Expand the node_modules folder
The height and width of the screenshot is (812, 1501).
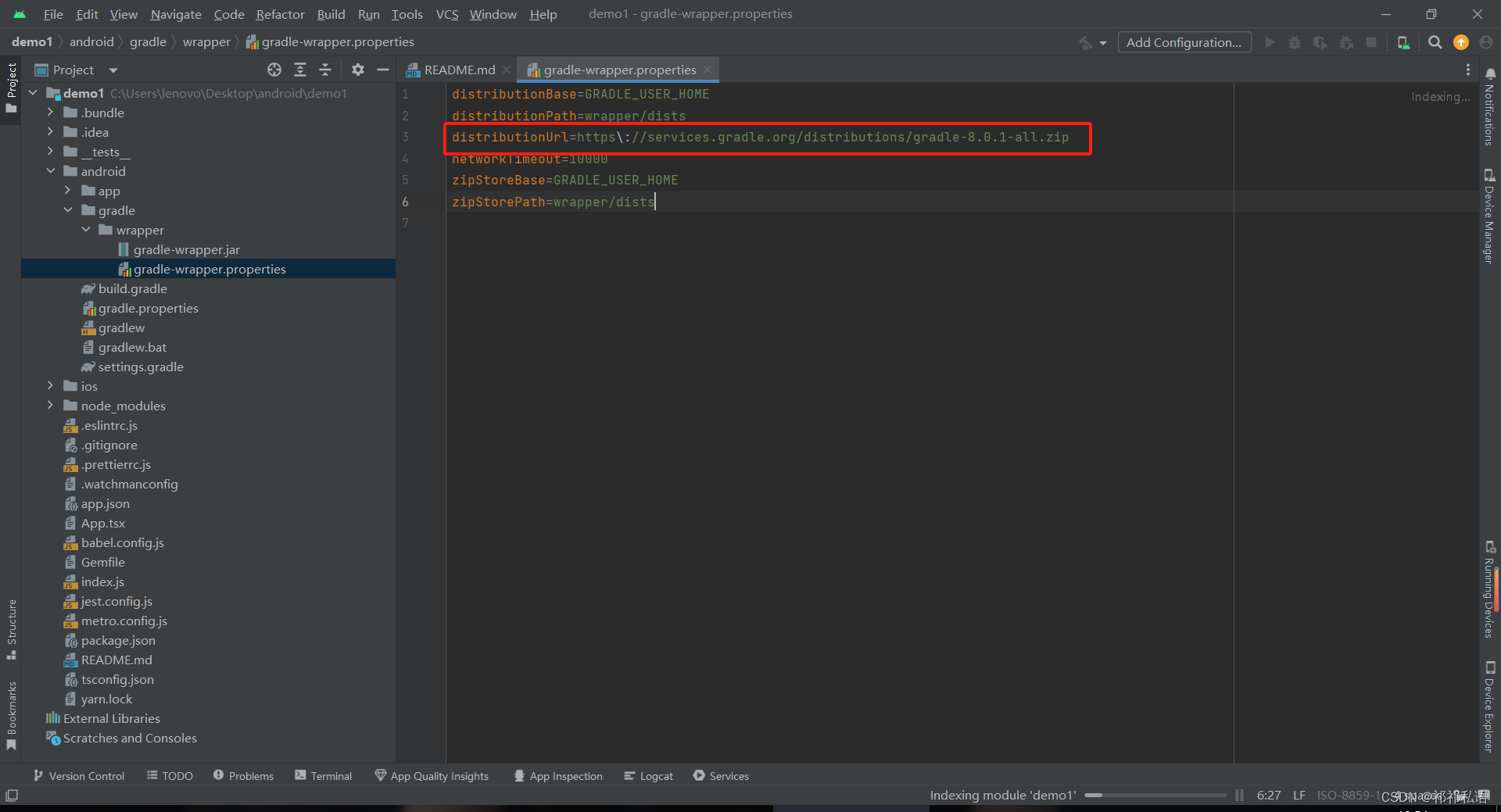pos(51,406)
